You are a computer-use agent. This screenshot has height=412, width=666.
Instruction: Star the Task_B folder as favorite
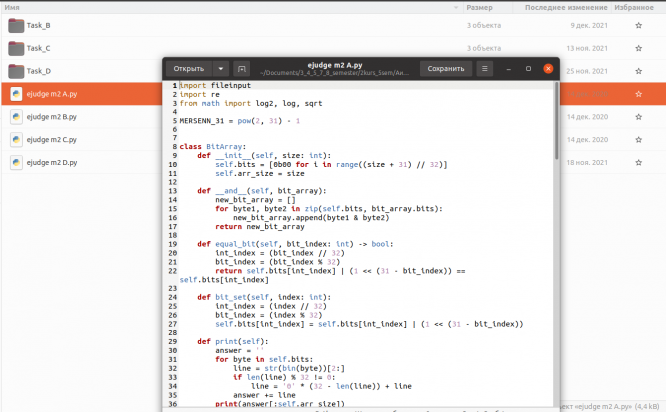pos(638,25)
